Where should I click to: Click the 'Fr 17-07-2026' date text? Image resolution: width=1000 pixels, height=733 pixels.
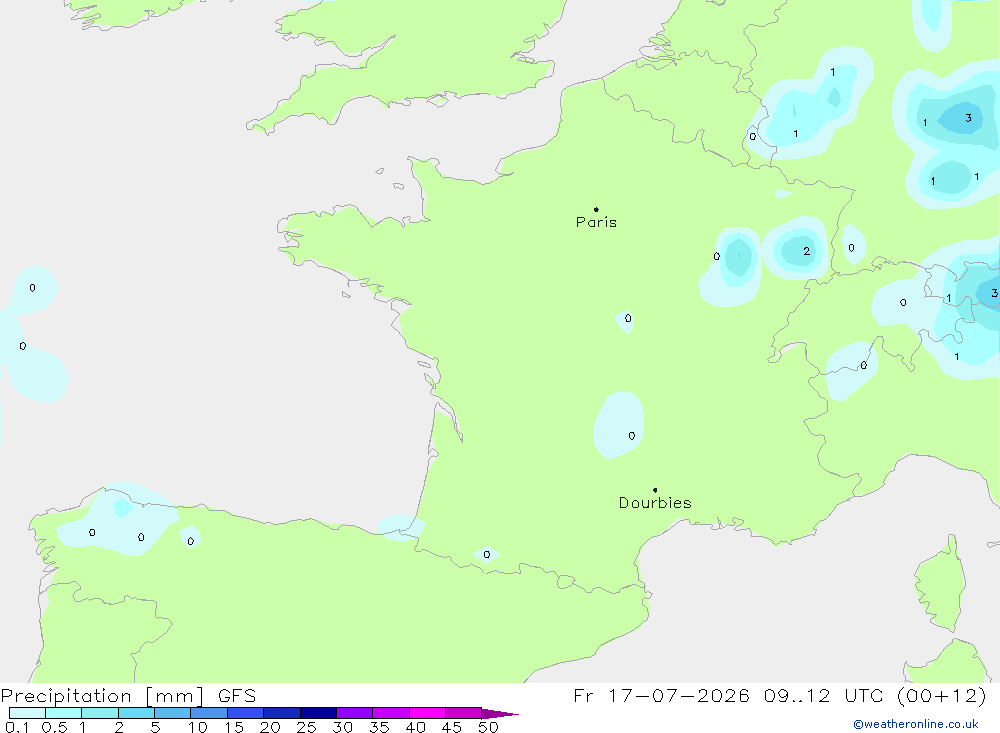tap(661, 695)
